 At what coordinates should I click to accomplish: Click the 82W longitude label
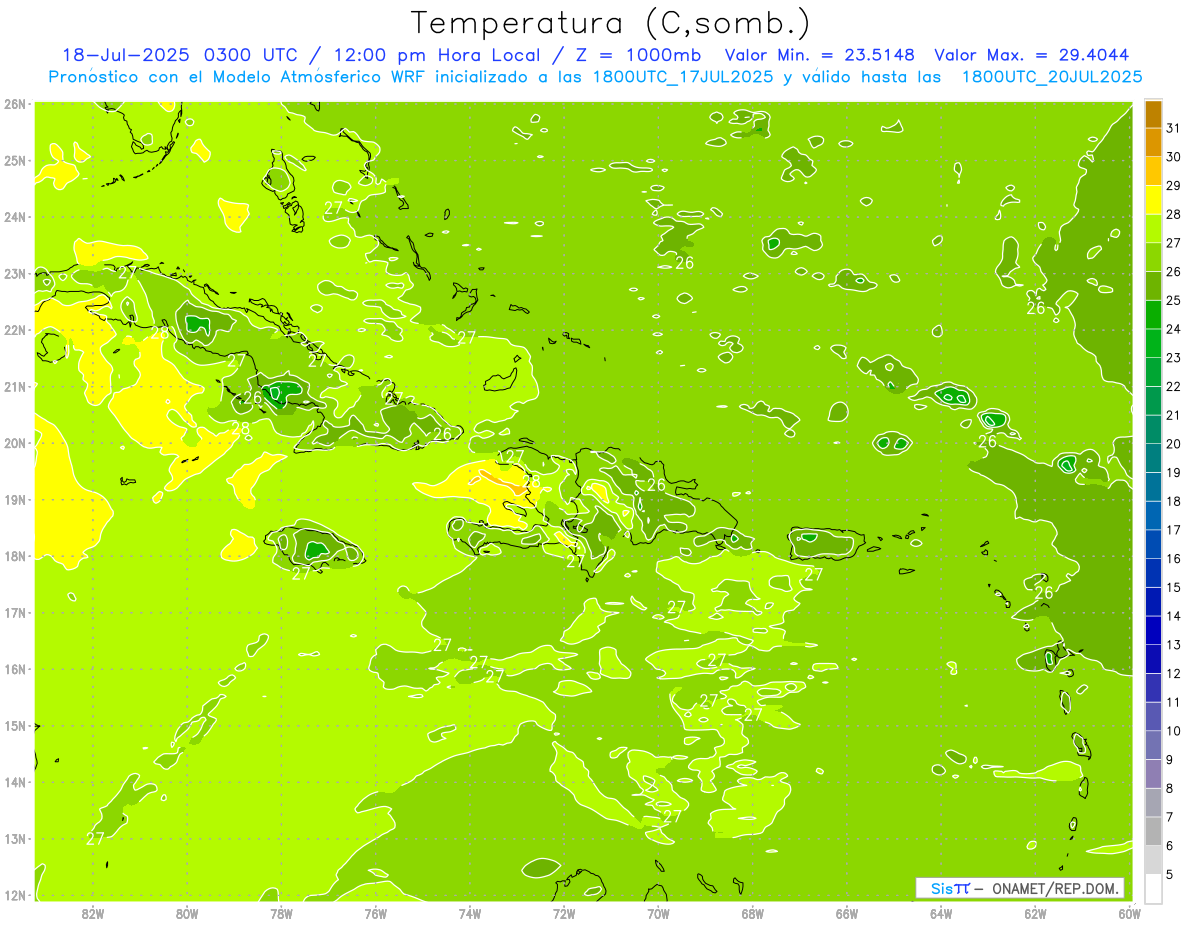pyautogui.click(x=93, y=912)
